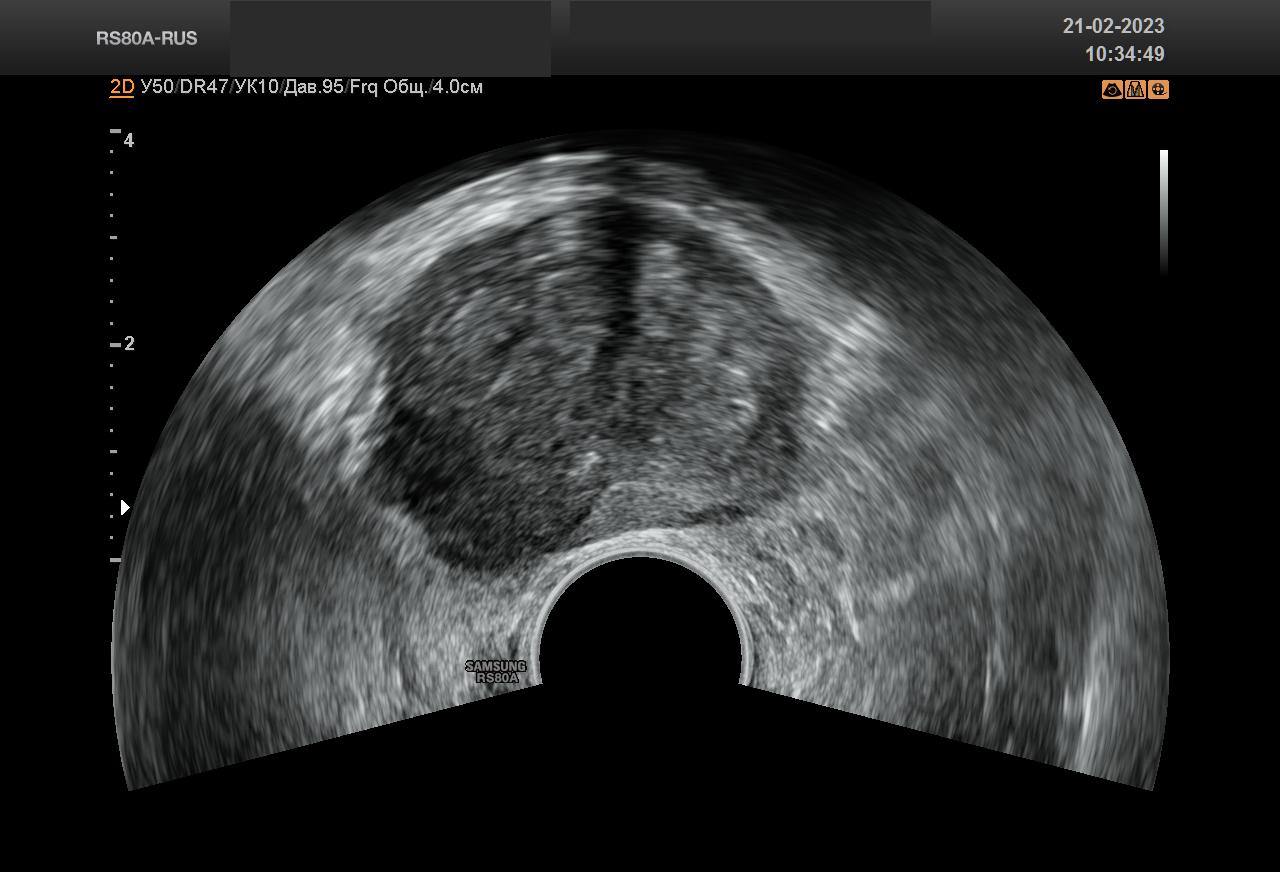
Task: Click the grayscale map bar
Action: tap(1164, 212)
